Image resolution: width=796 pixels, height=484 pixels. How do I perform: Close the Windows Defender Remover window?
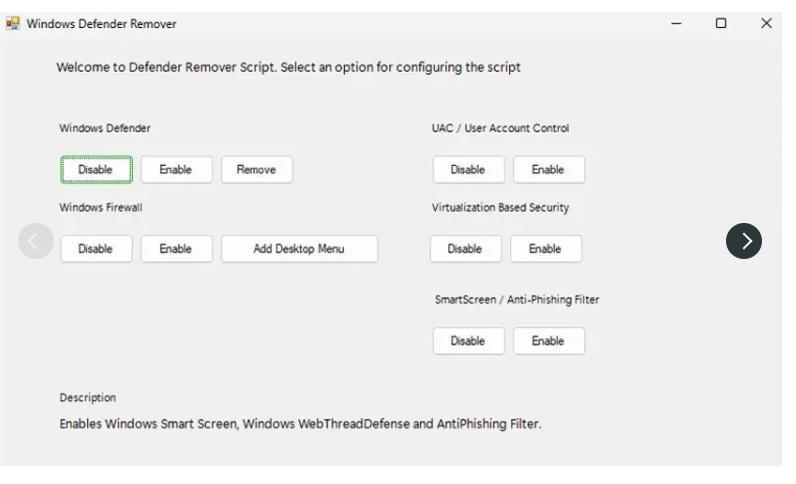(766, 23)
